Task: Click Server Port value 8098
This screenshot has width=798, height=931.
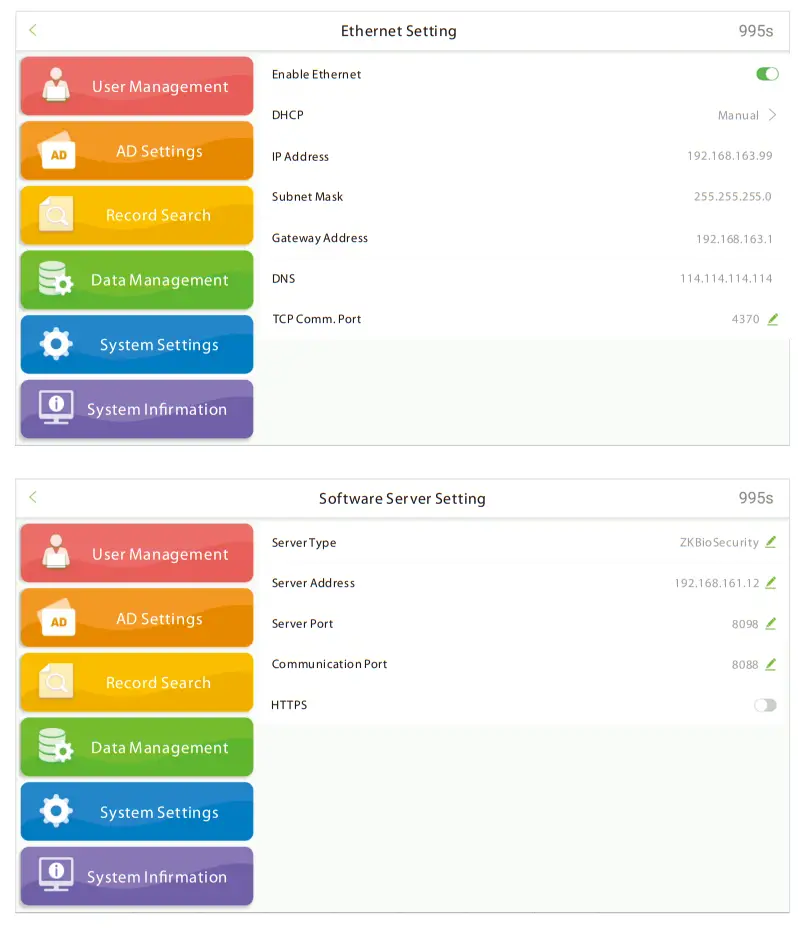Action: coord(745,624)
